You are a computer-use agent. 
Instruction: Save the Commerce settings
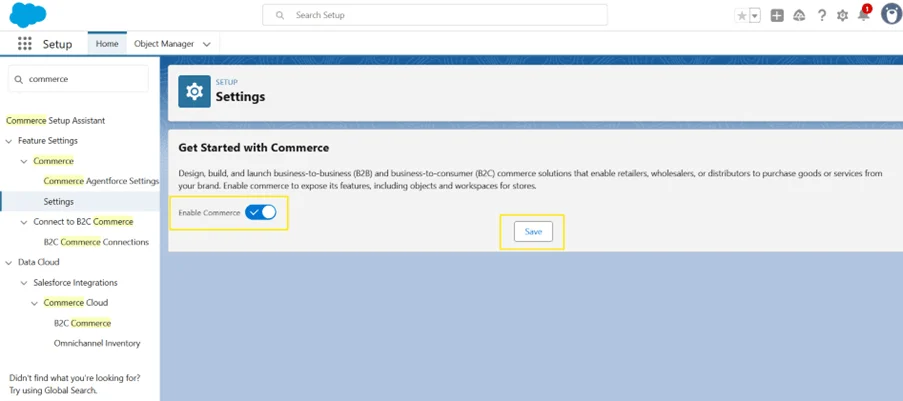tap(533, 232)
